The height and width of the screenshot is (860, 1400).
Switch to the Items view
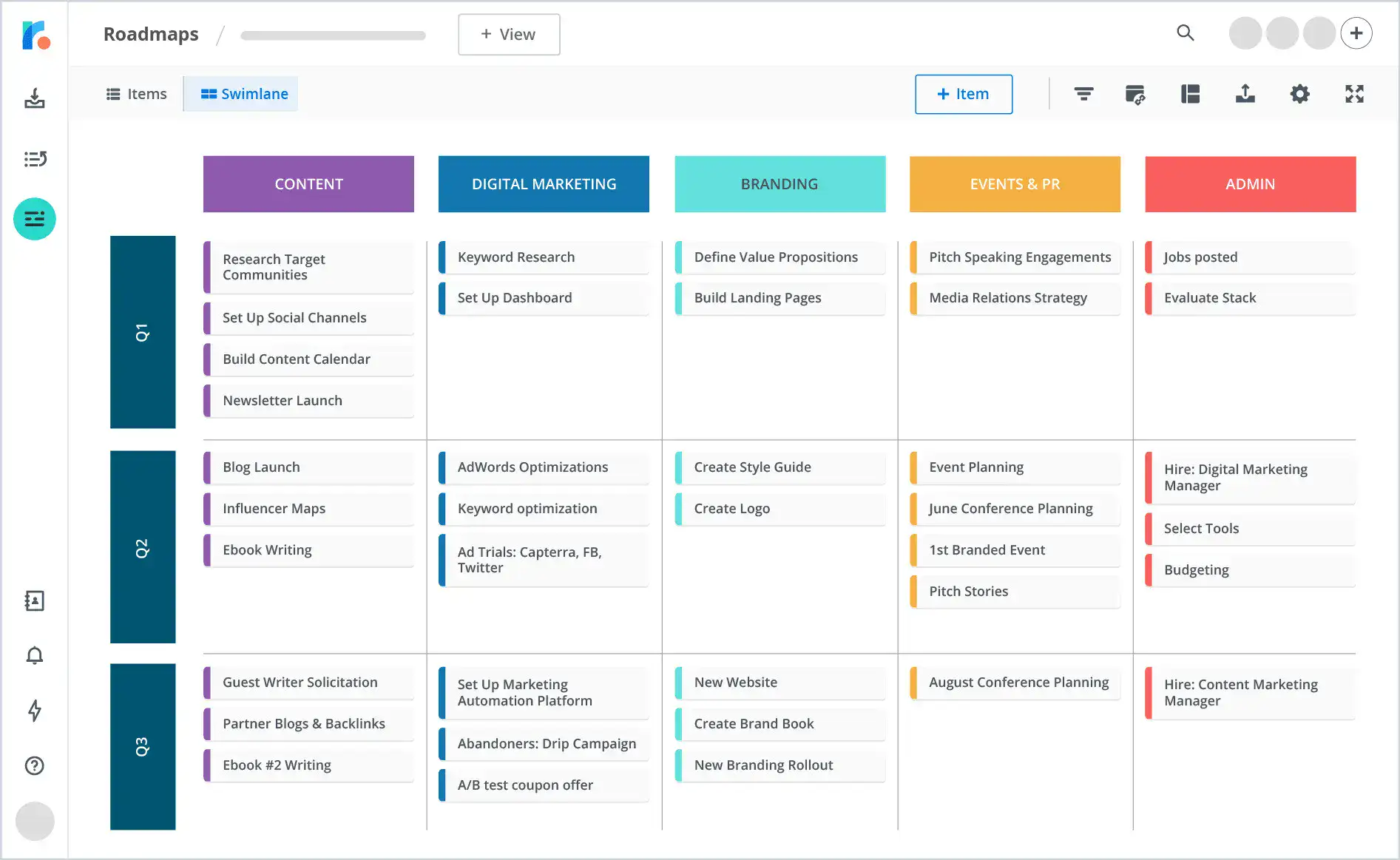136,94
